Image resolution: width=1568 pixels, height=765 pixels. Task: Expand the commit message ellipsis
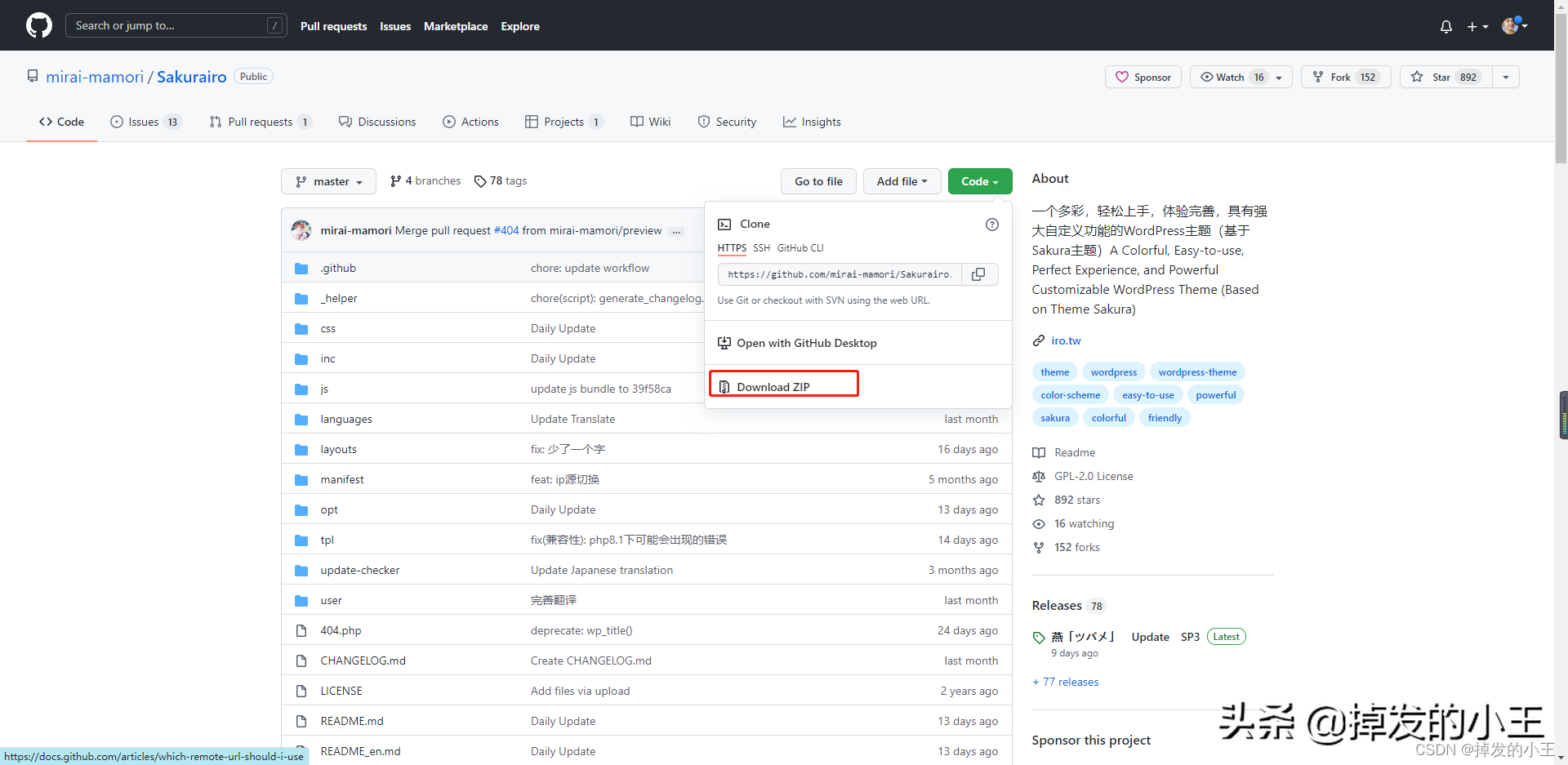click(676, 232)
